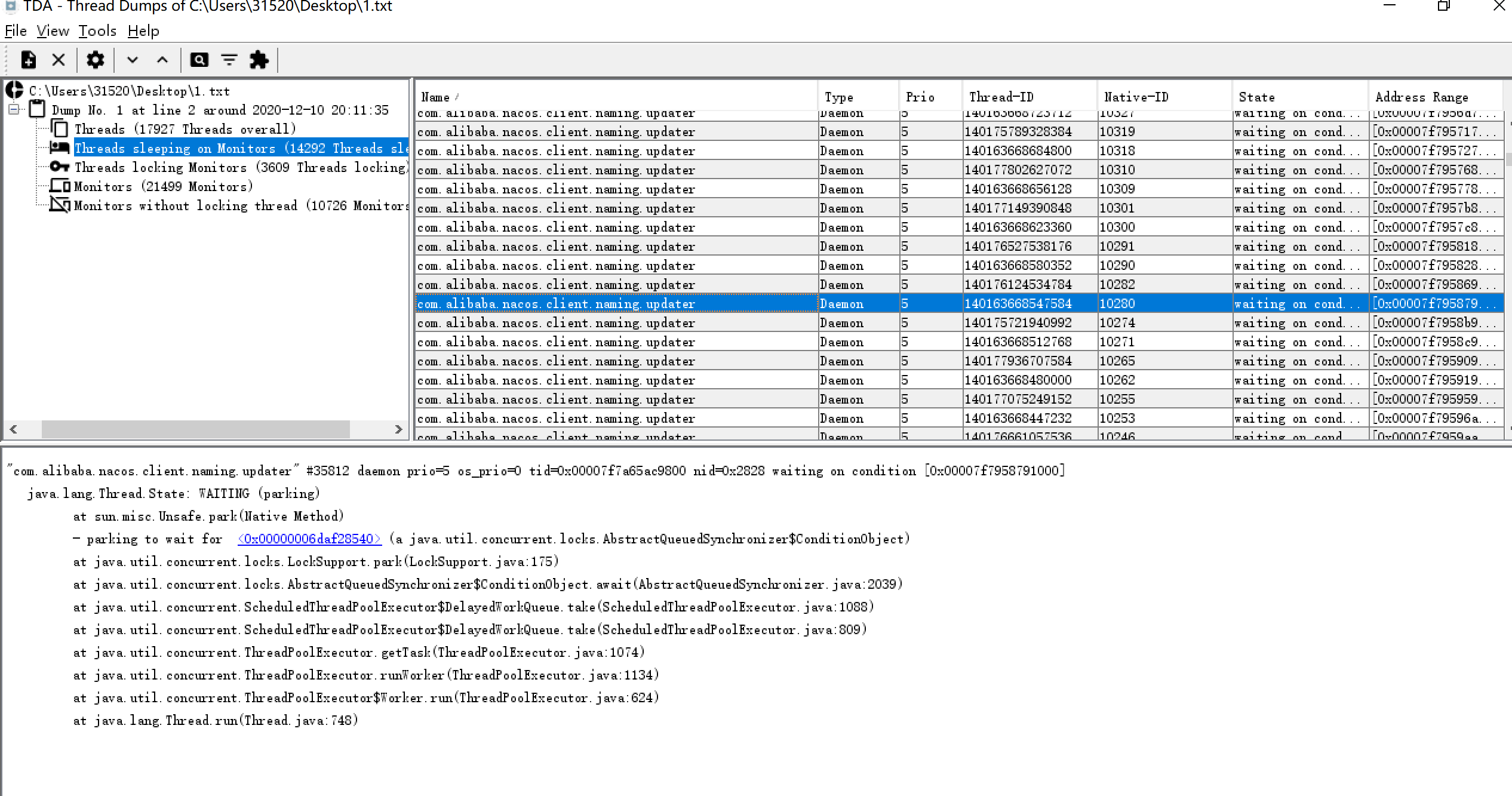Click the expand-all down chevron icon

[x=133, y=60]
